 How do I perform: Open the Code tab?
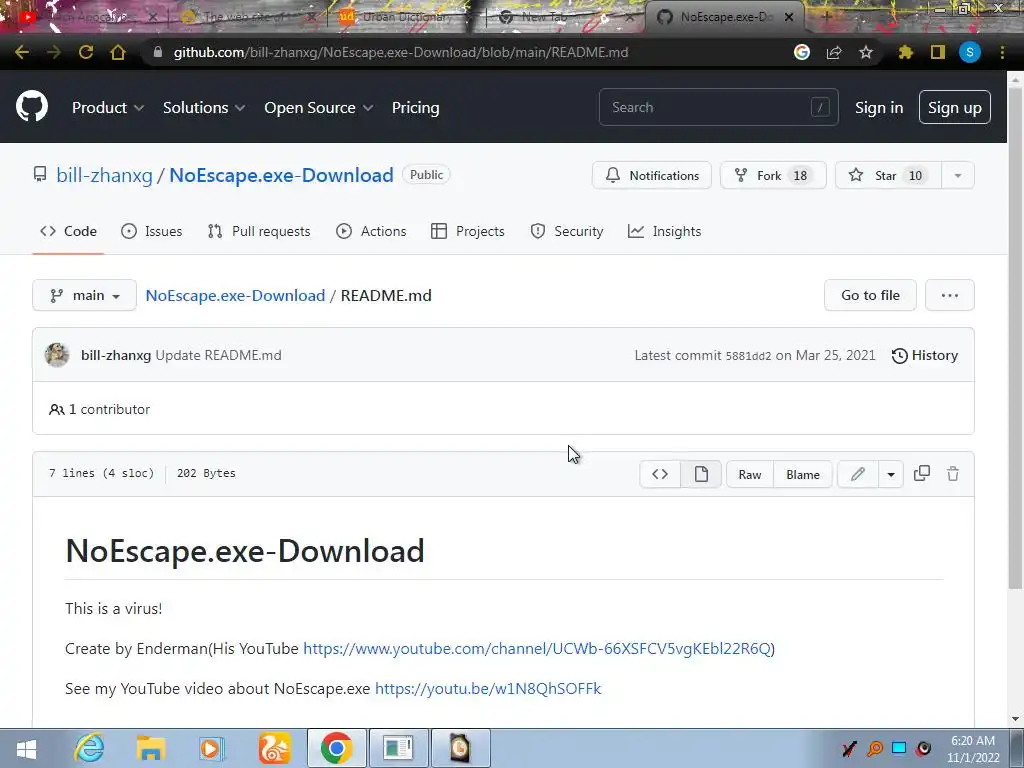68,231
